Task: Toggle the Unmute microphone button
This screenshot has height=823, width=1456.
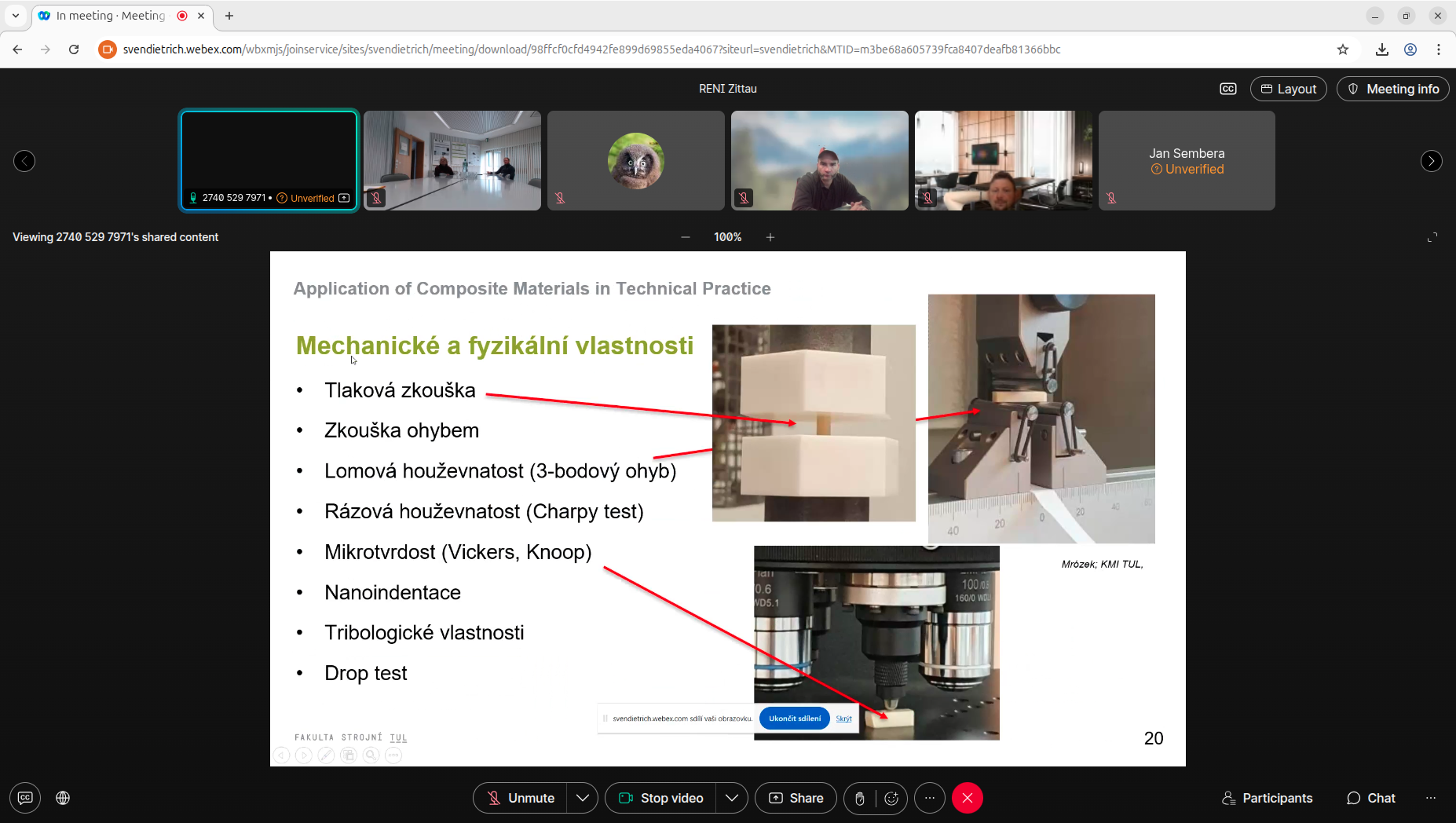Action: click(520, 798)
